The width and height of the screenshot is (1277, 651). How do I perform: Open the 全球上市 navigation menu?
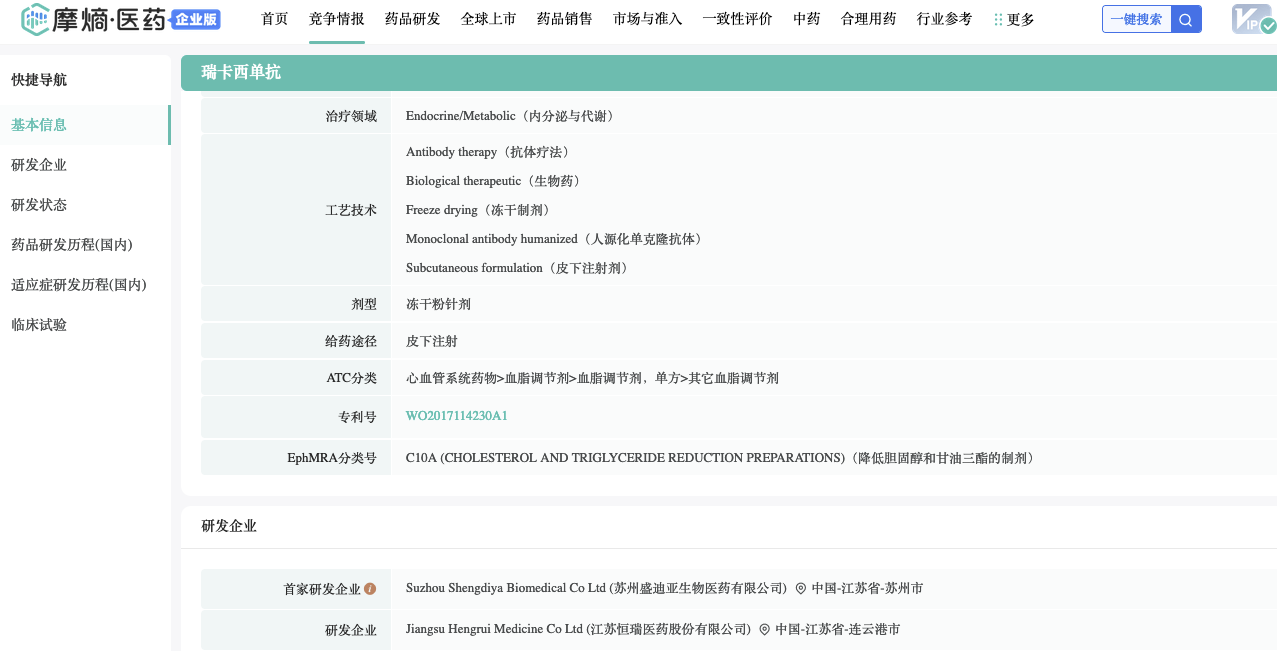pyautogui.click(x=489, y=19)
